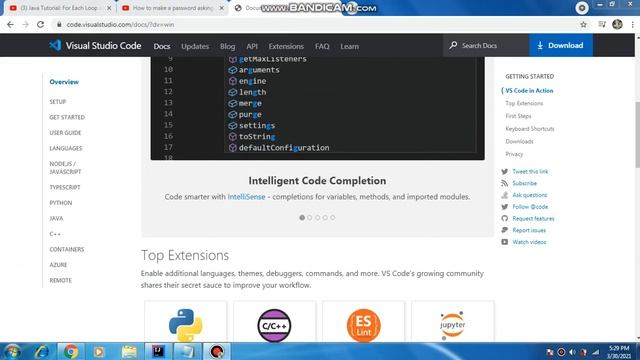Select the fourth carousel dot

point(325,218)
